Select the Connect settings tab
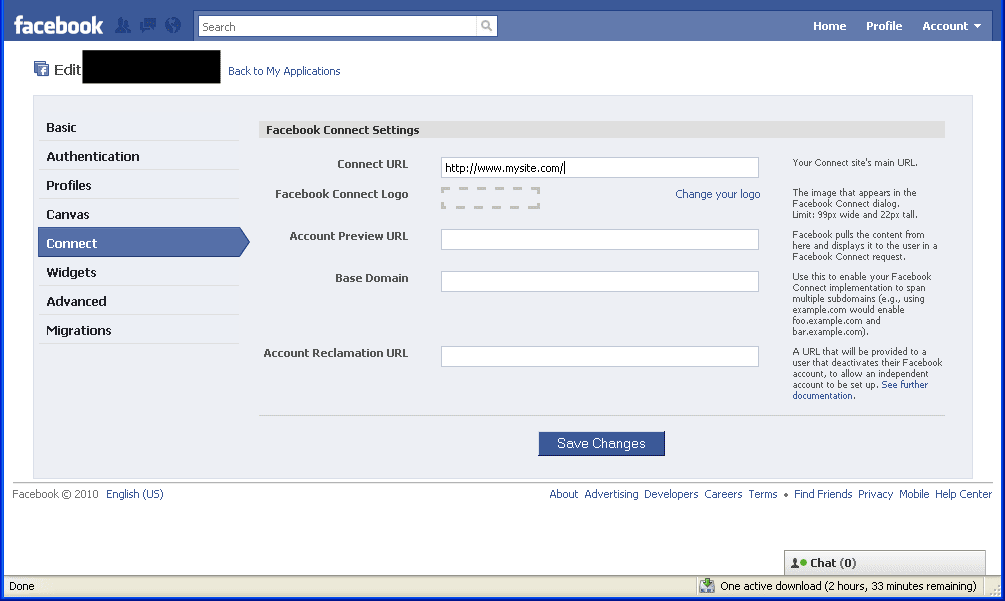1005x601 pixels. pos(144,243)
